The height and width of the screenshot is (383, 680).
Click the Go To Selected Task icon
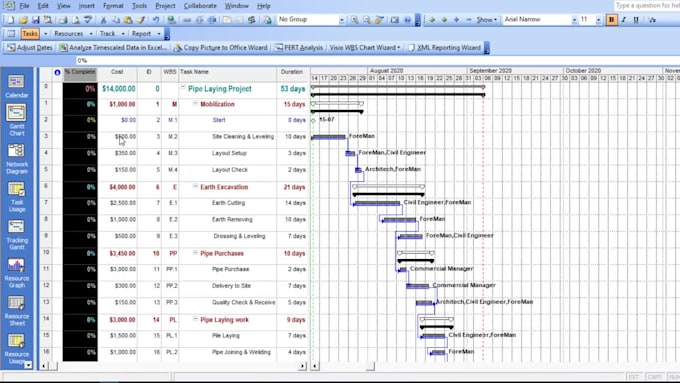pos(379,20)
